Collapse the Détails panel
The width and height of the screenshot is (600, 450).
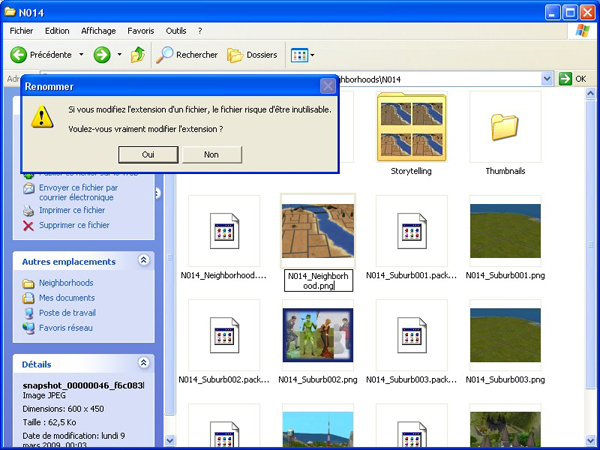pos(143,363)
